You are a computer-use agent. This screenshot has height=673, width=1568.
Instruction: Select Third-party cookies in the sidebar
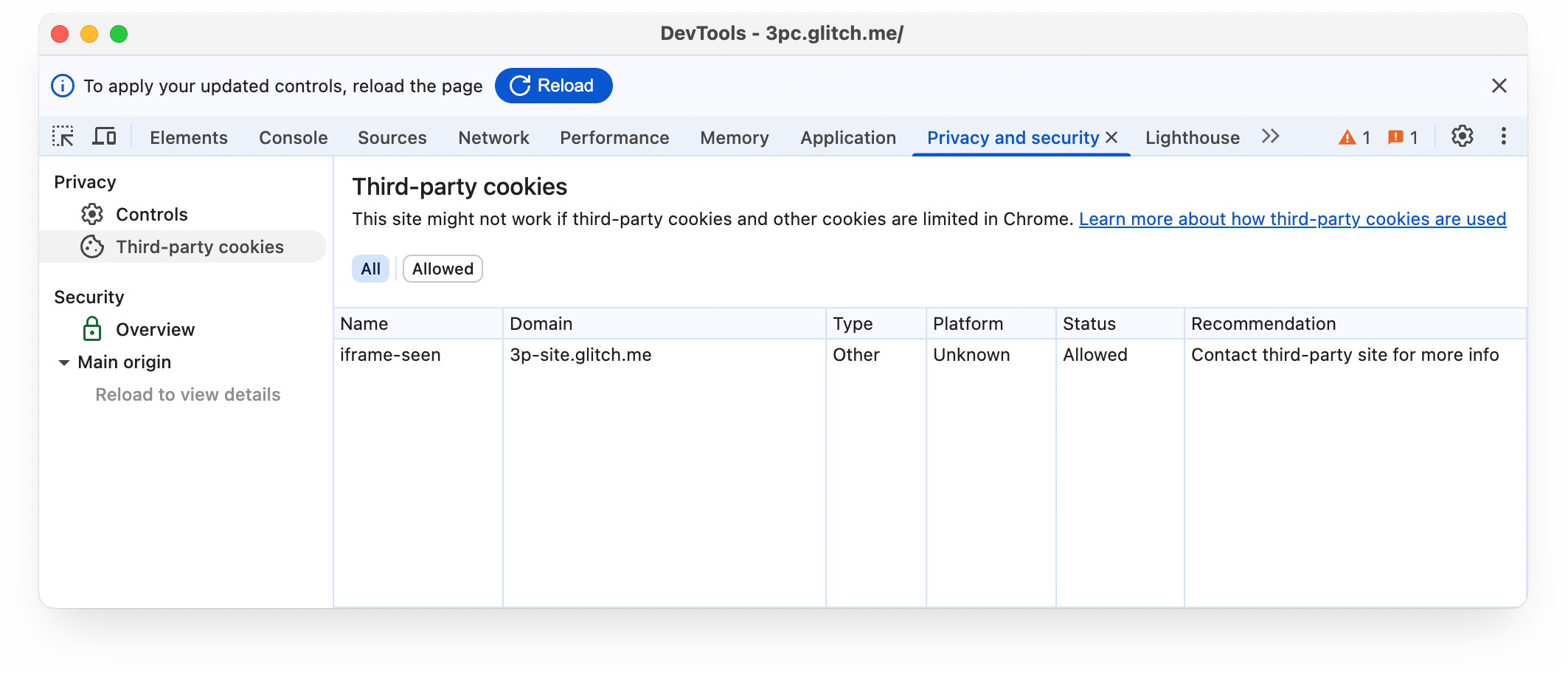[199, 246]
